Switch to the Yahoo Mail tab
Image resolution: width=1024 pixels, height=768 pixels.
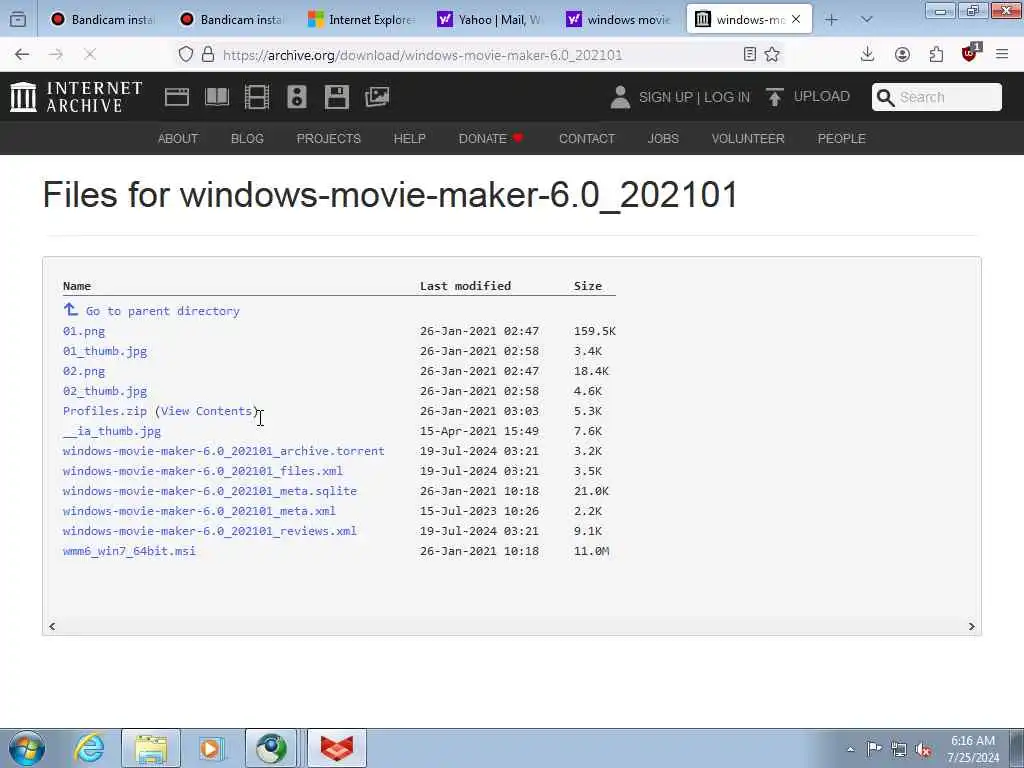[x=490, y=20]
